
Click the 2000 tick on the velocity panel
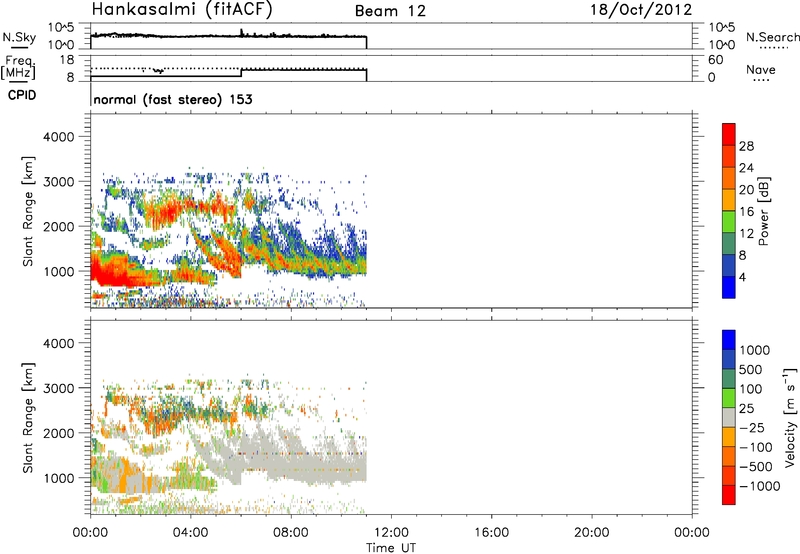[x=58, y=433]
